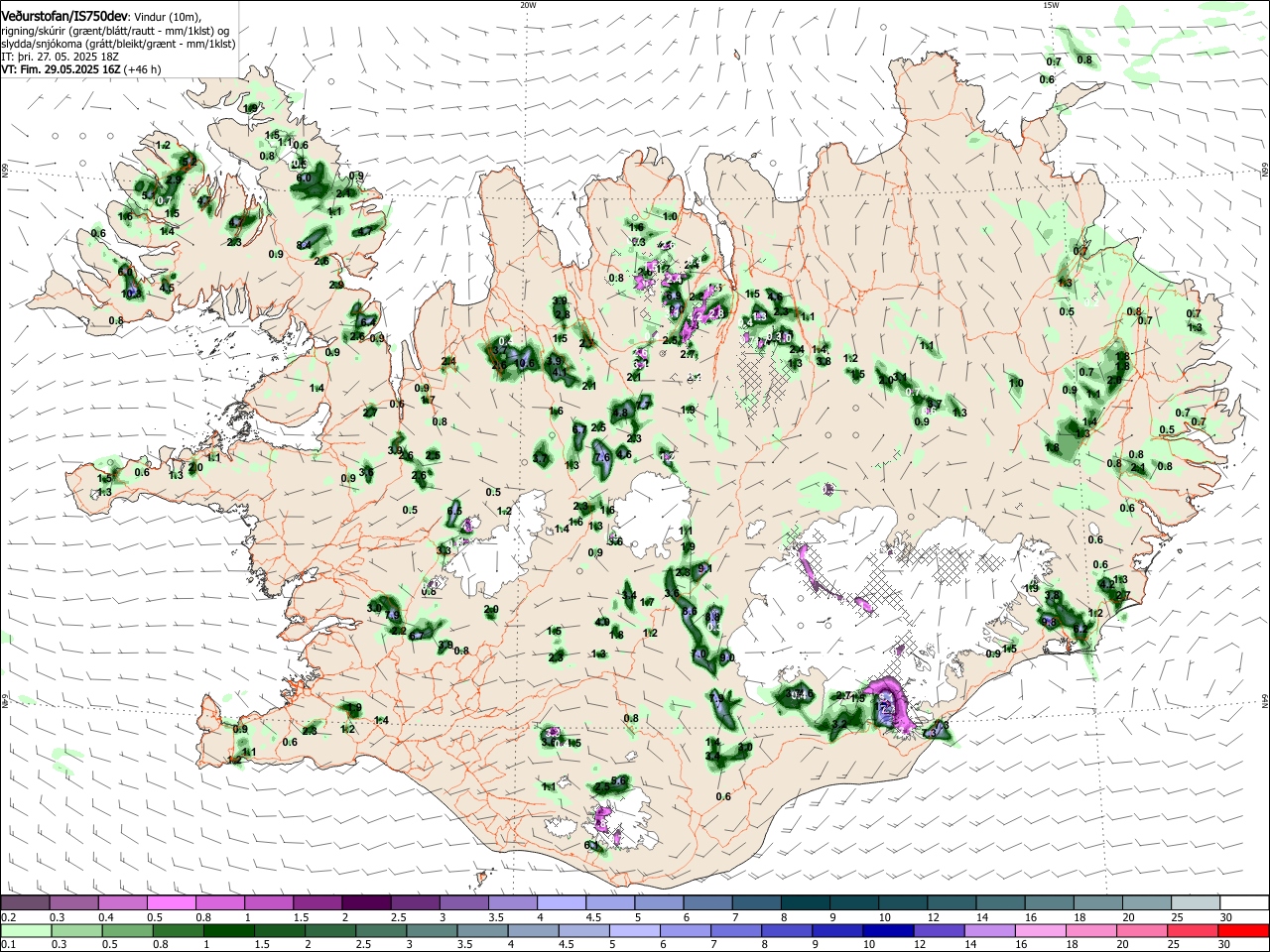Click the 1.0 value in the eastern interior
Image resolution: width=1270 pixels, height=952 pixels.
point(1016,383)
